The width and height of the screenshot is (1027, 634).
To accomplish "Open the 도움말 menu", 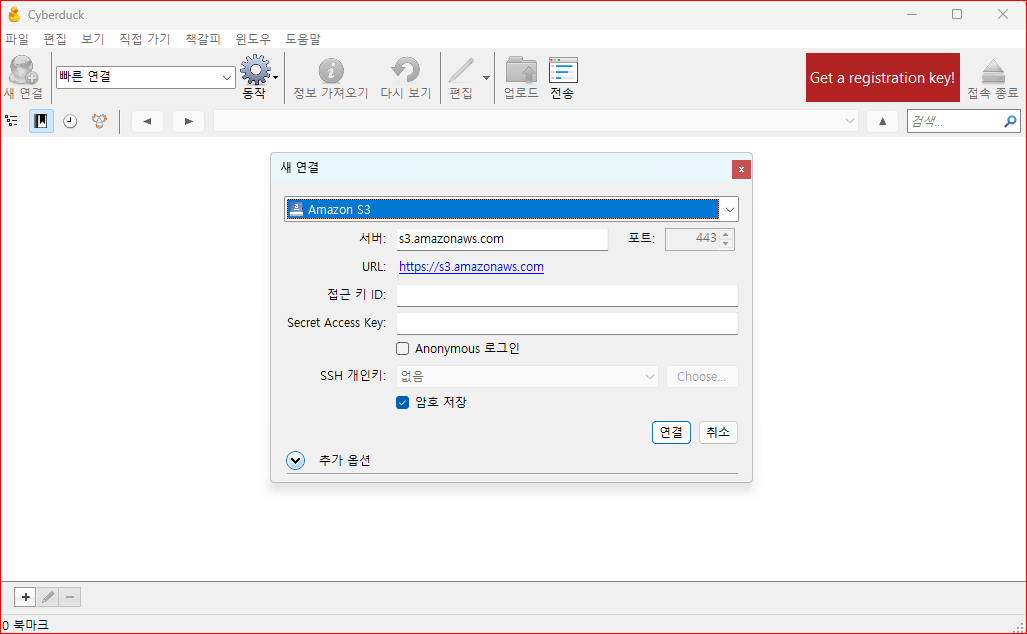I will (x=303, y=39).
